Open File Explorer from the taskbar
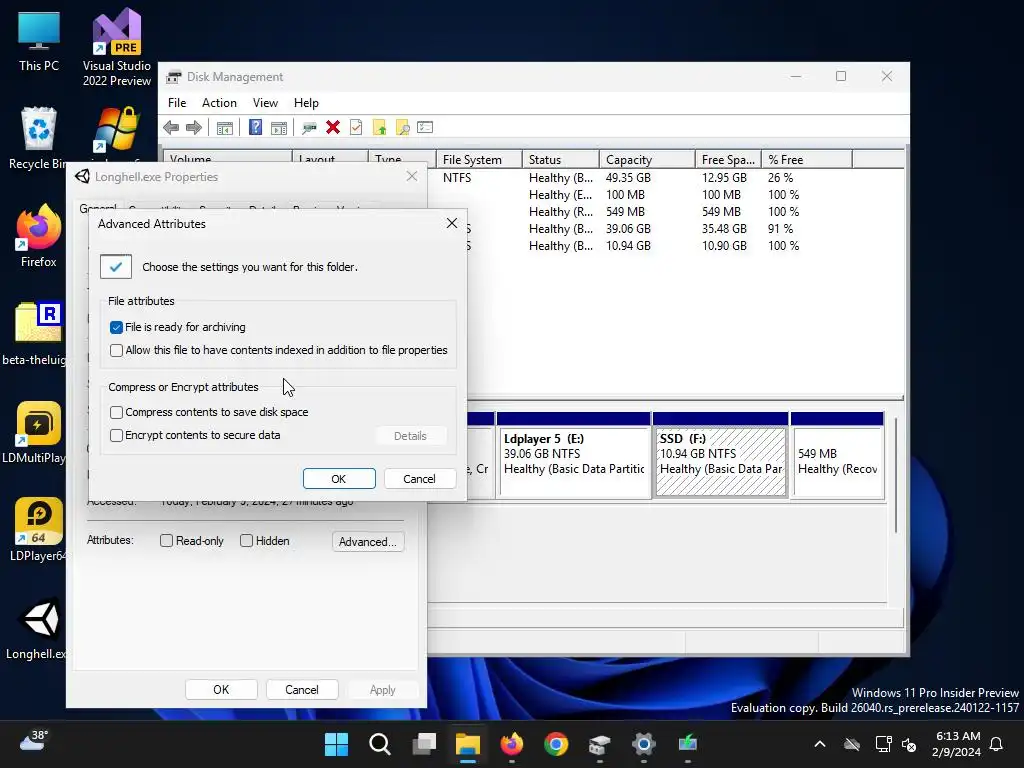 [468, 744]
